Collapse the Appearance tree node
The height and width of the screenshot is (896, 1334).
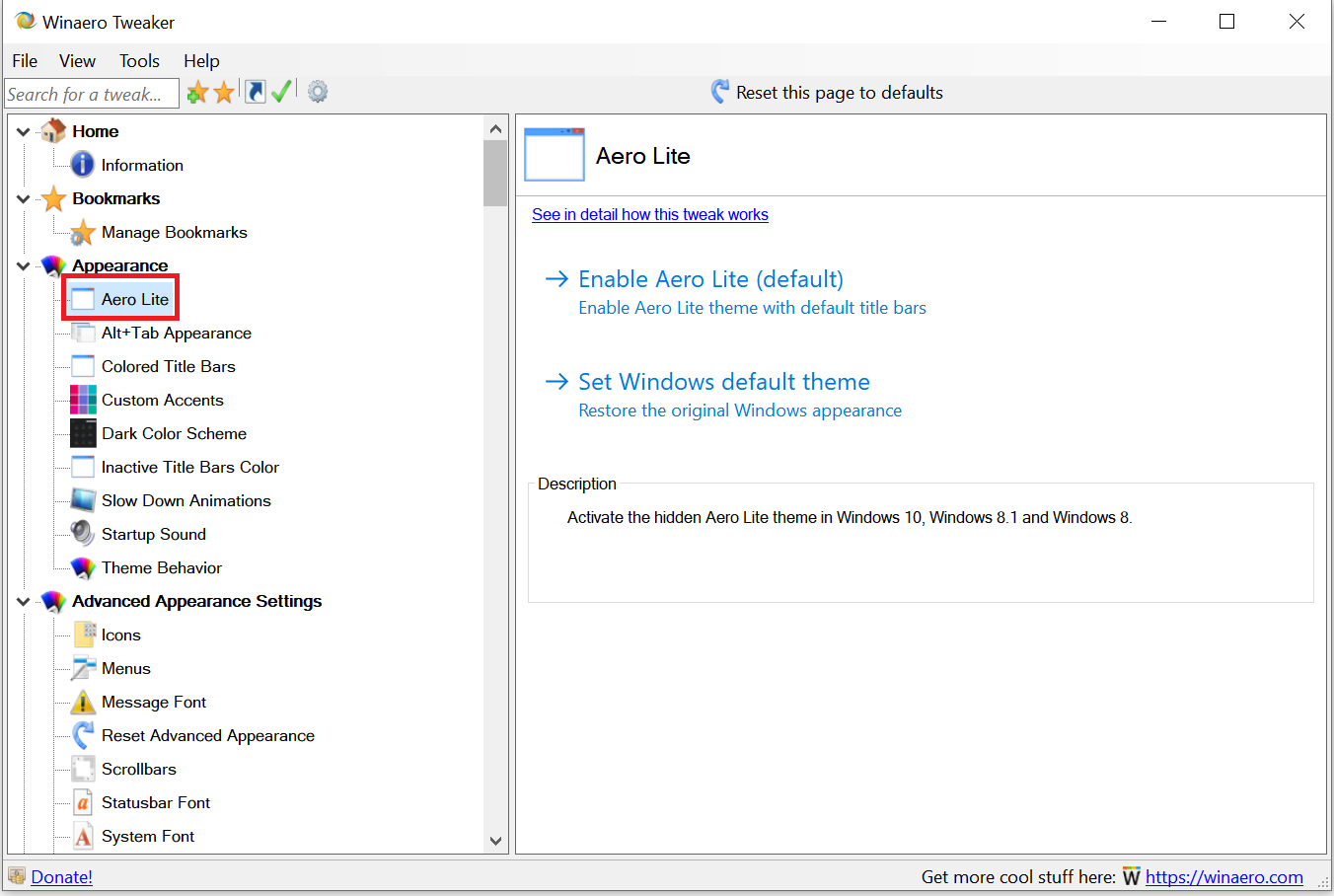tap(24, 265)
